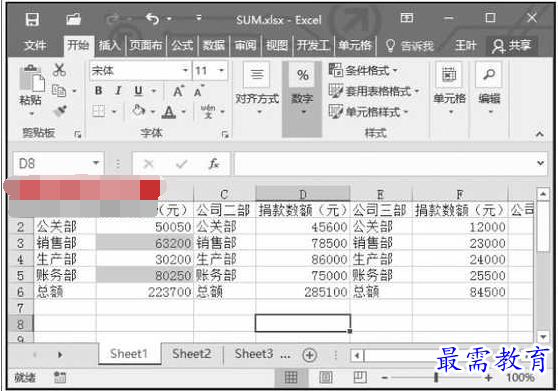Add a new sheet with plus icon
558x391 pixels.
point(309,355)
